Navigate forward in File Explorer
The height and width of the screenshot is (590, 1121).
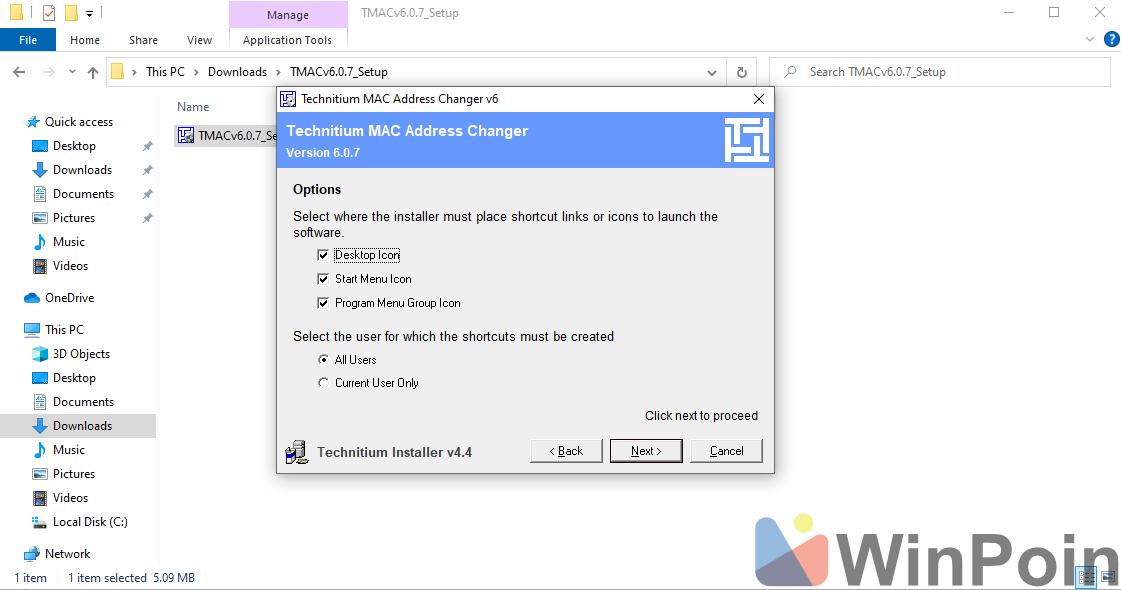48,72
